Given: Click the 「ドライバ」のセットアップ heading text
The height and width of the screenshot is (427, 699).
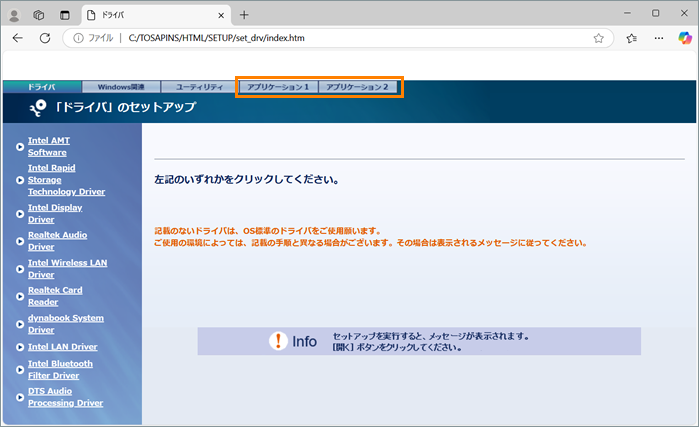Looking at the screenshot, I should [x=125, y=107].
